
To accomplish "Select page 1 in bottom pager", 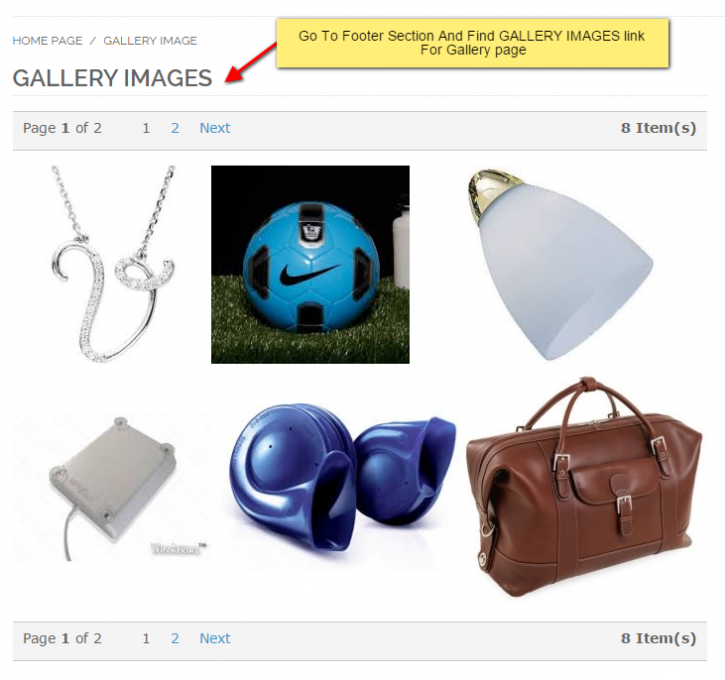I will point(146,638).
